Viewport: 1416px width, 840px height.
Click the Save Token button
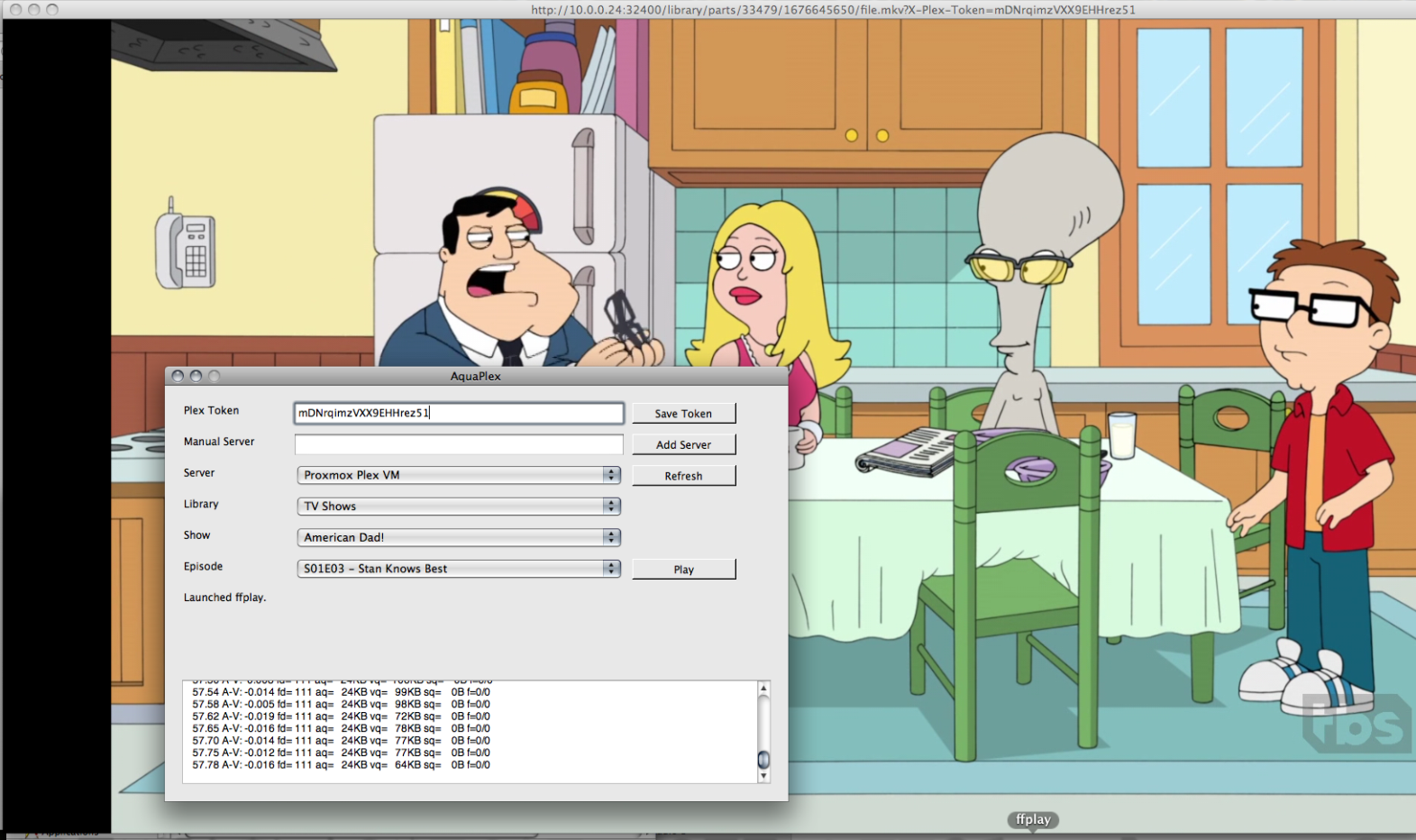click(x=683, y=413)
